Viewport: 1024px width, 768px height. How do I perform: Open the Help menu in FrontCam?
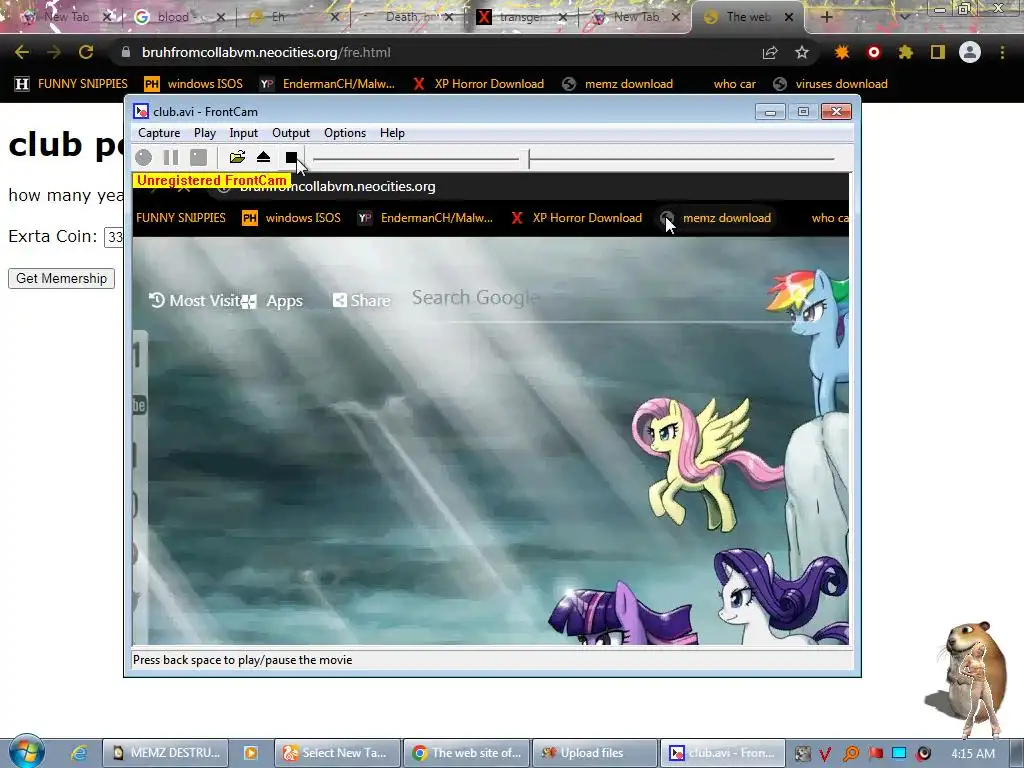point(392,133)
